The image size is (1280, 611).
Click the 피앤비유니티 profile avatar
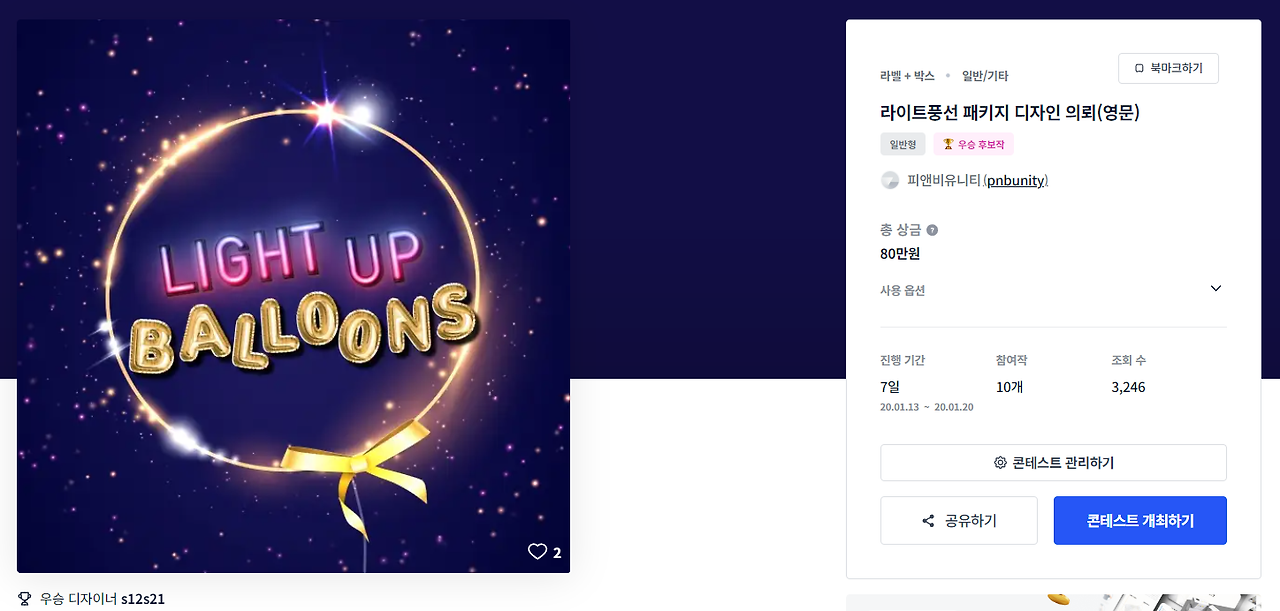(890, 180)
